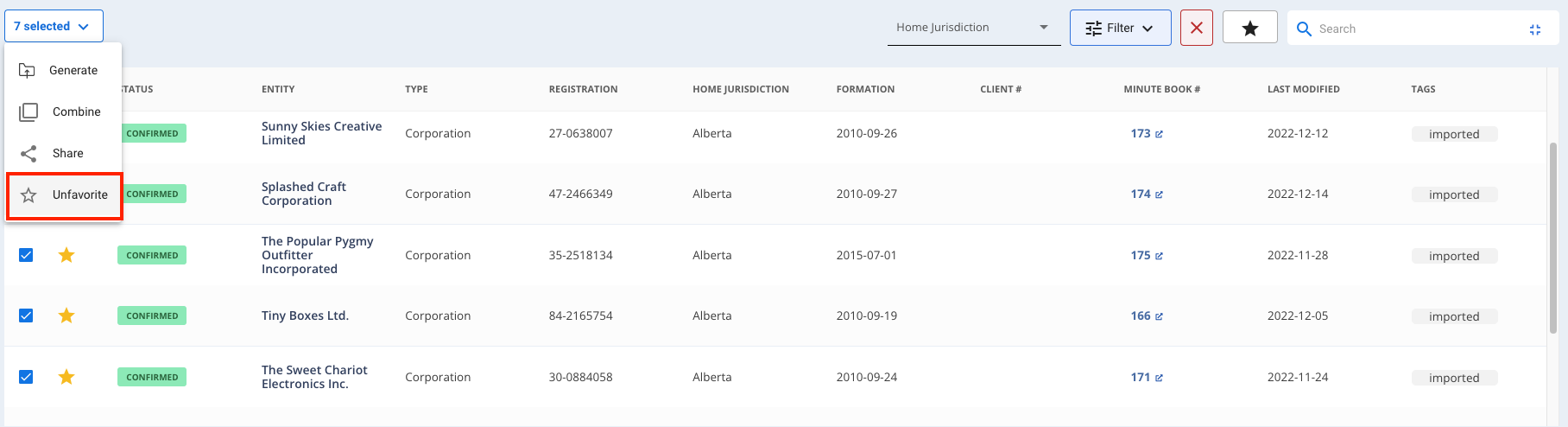Choose Combine from the bulk menu
The height and width of the screenshot is (427, 1568).
(x=63, y=112)
